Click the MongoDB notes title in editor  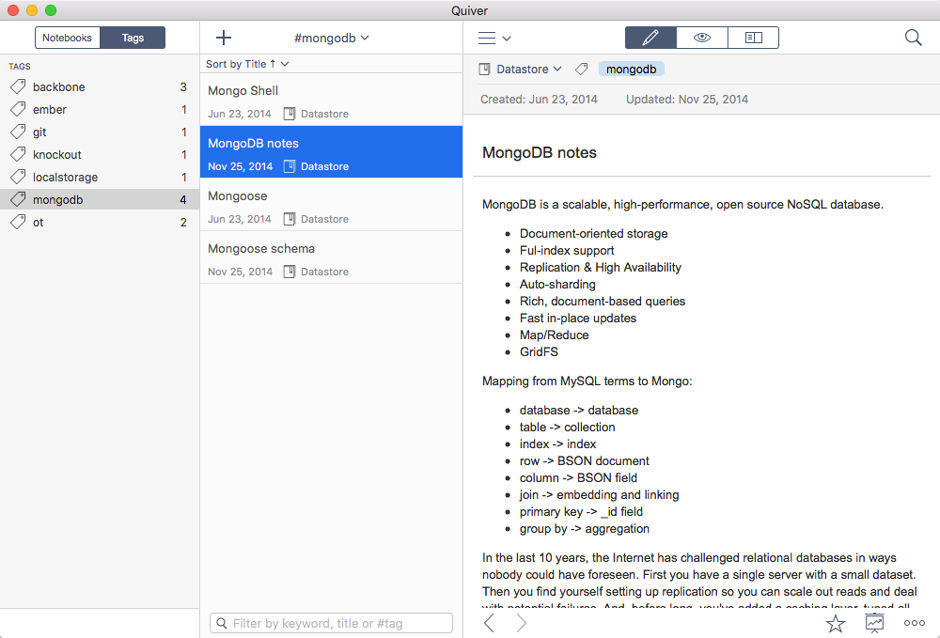tap(539, 152)
